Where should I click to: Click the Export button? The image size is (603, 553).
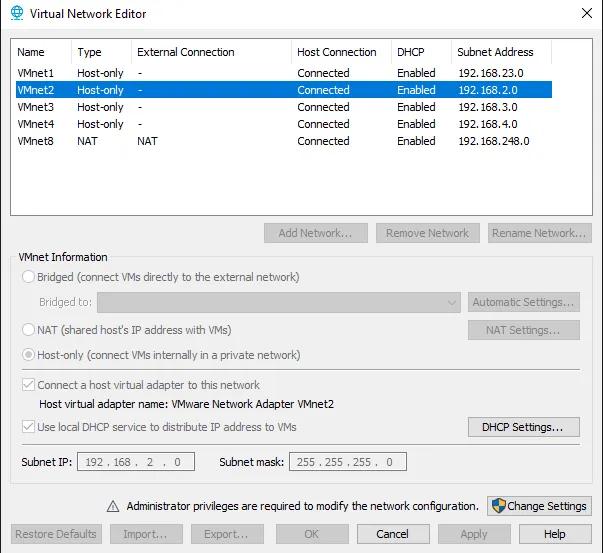click(227, 534)
